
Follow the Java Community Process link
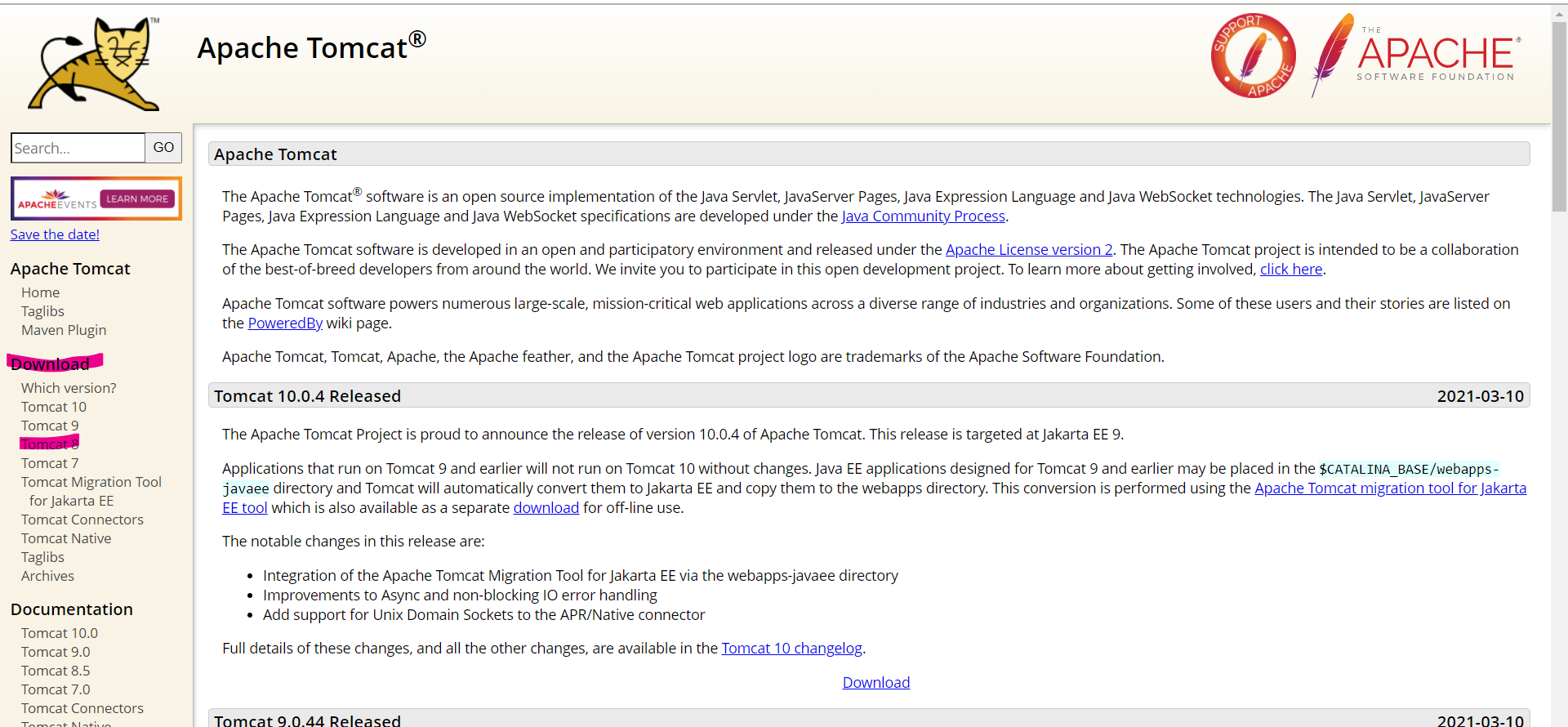click(924, 216)
